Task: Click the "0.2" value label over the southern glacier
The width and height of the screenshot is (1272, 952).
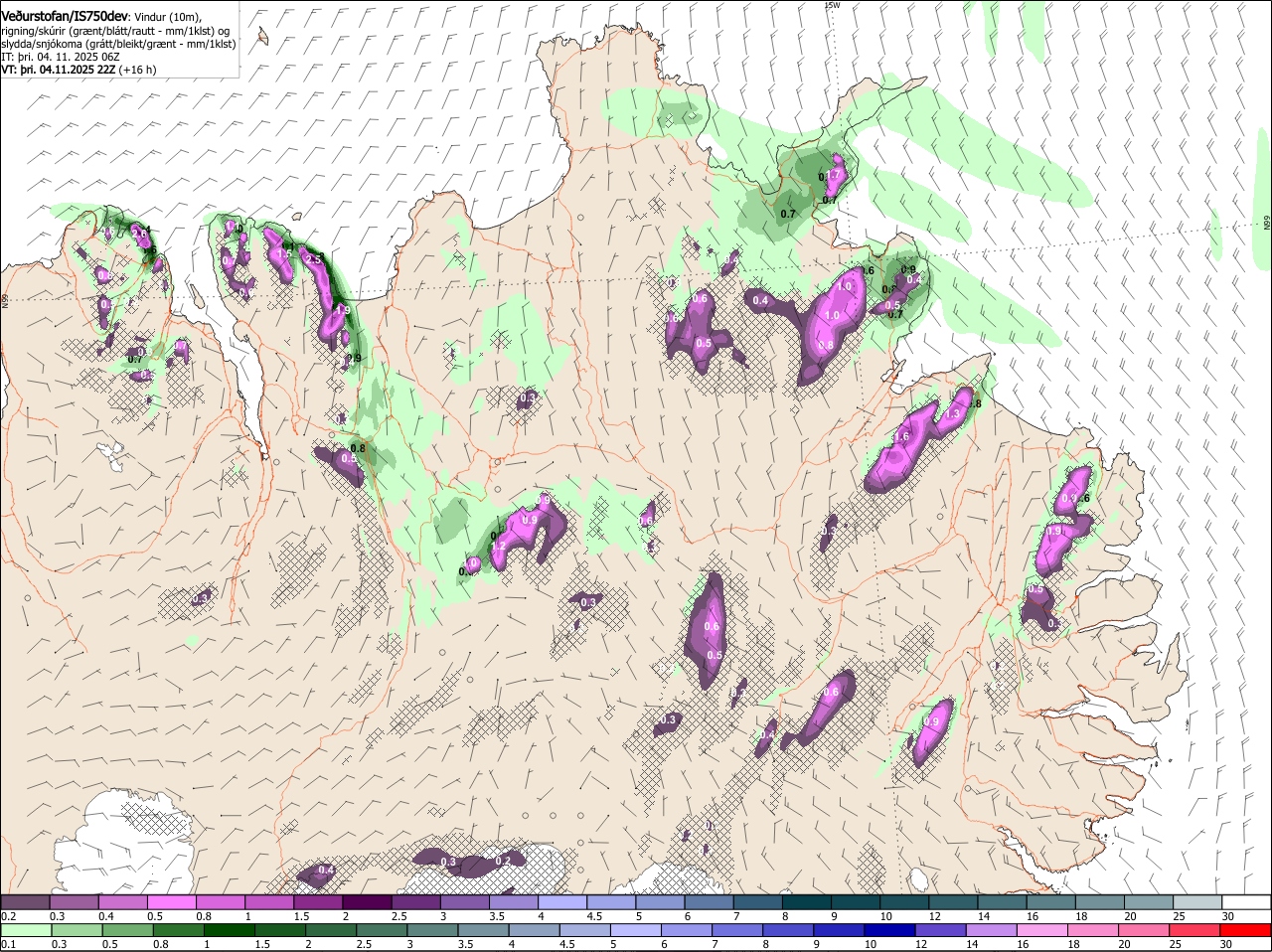Action: click(x=503, y=861)
